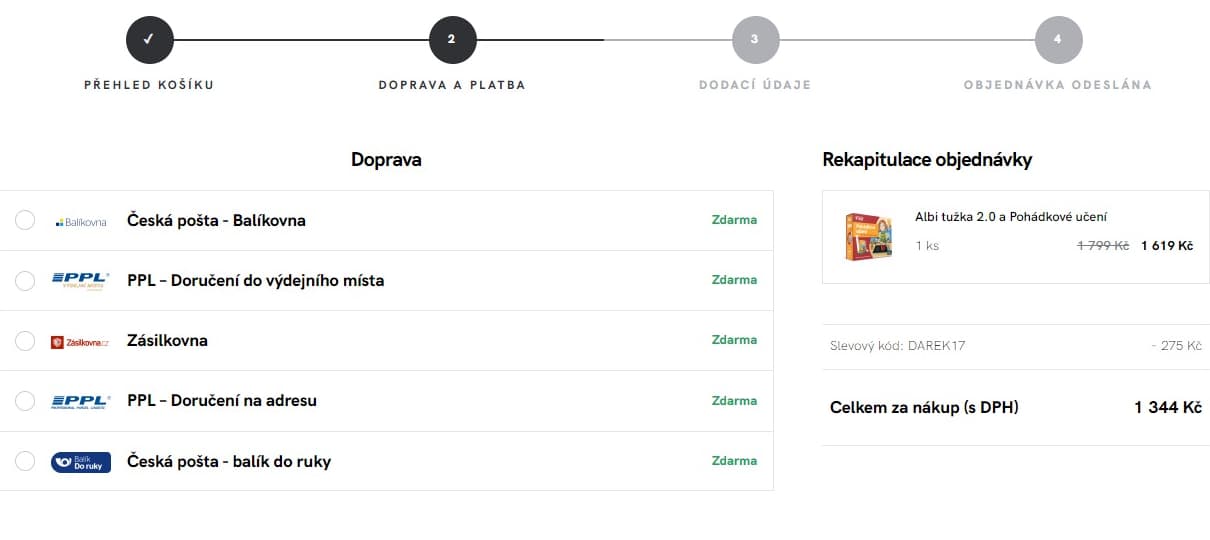This screenshot has width=1210, height=540.
Task: Select Zásilkovna delivery radio button
Action: [x=25, y=341]
